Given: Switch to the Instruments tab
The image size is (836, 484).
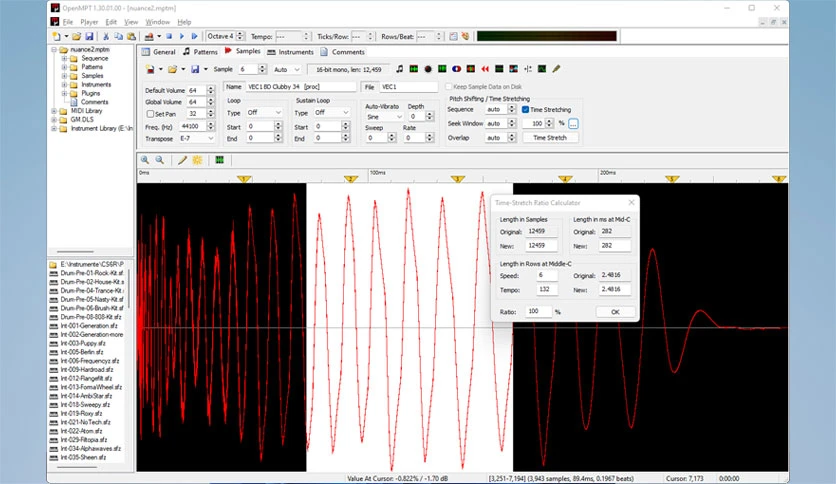Looking at the screenshot, I should [x=291, y=52].
